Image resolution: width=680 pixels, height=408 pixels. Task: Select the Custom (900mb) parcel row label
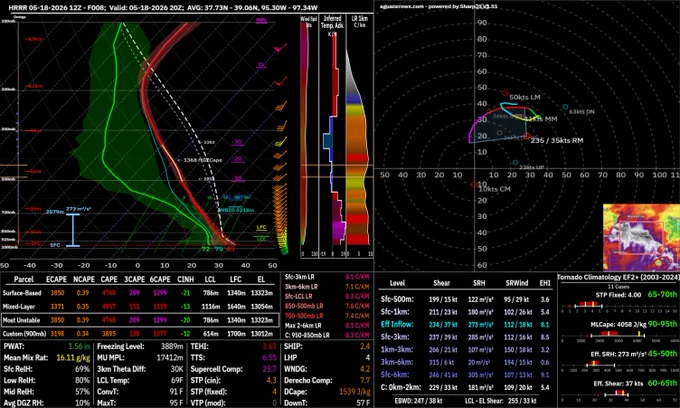[24, 334]
